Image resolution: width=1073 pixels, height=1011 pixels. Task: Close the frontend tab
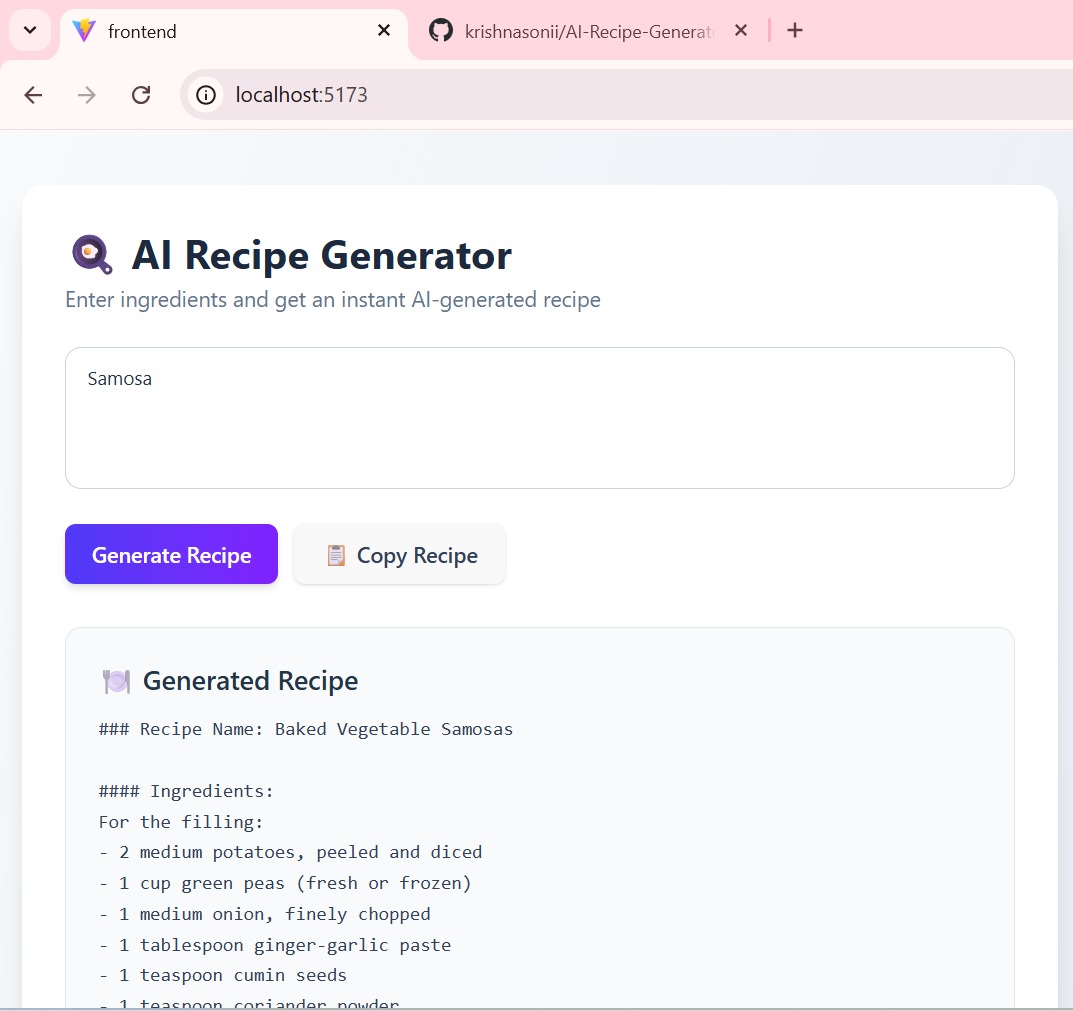click(384, 30)
